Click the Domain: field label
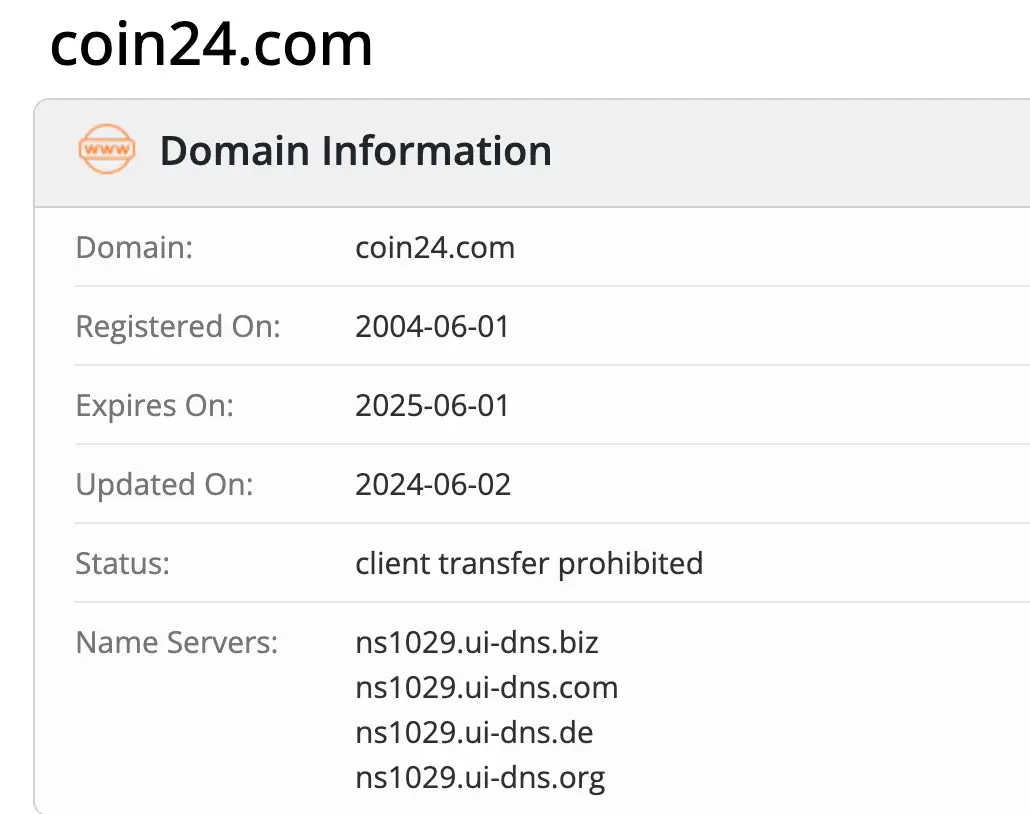The width and height of the screenshot is (1030, 814). [x=134, y=248]
